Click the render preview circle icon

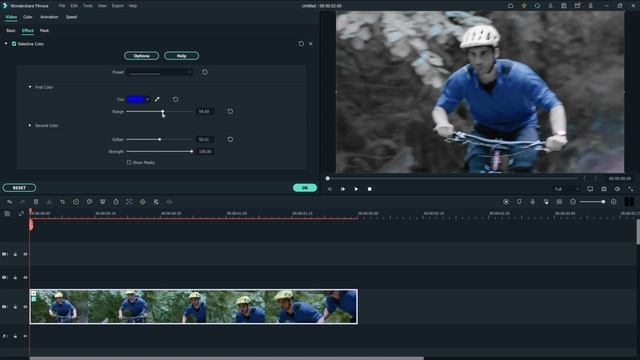(x=506, y=202)
